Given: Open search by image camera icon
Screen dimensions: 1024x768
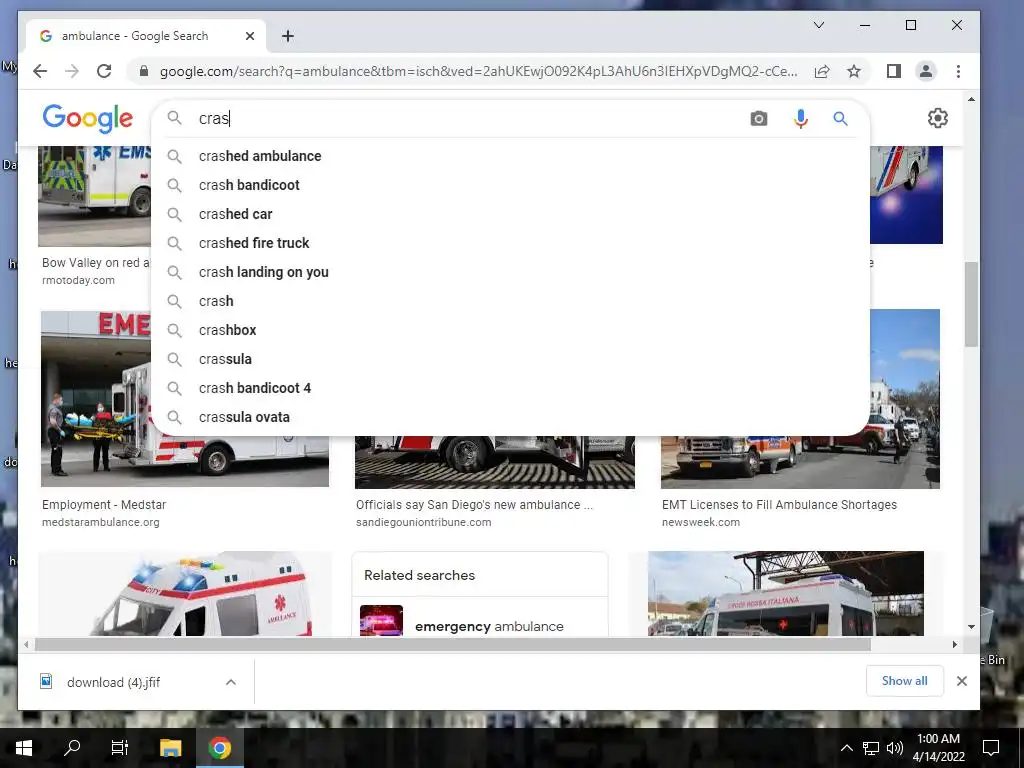Looking at the screenshot, I should (758, 119).
